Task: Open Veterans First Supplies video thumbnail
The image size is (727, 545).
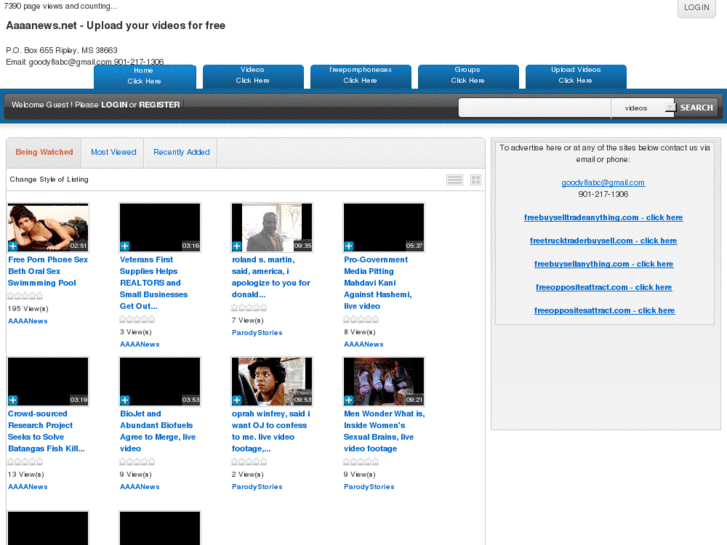Action: coord(160,227)
